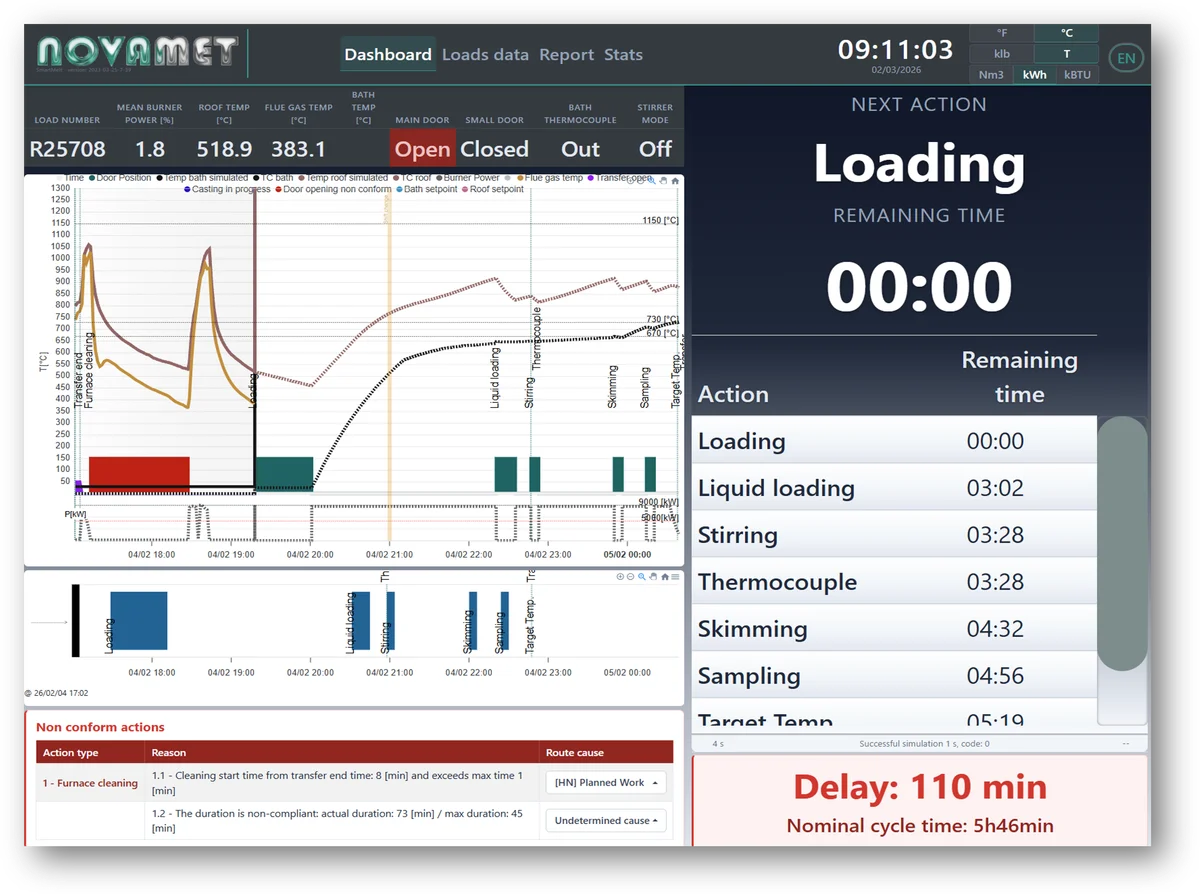Activate the selection zoom magnifier on the main chart
This screenshot has height=895, width=1200.
coord(651,181)
